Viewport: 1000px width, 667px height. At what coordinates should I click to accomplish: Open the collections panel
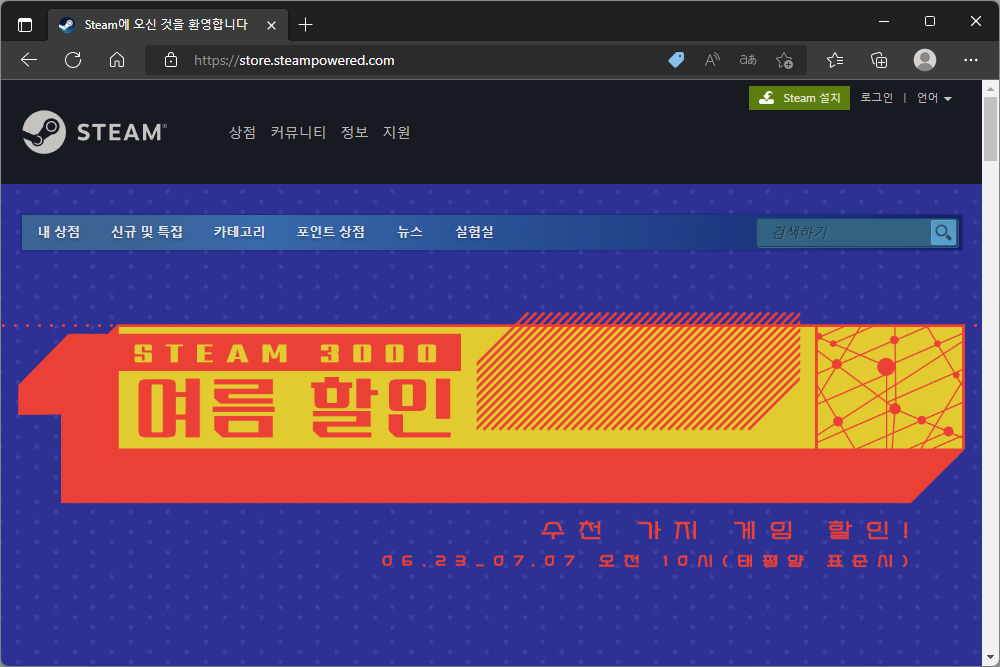(x=879, y=60)
